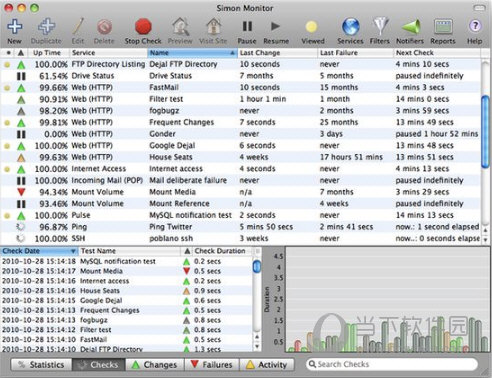Click the Visit Site house icon

[x=213, y=27]
